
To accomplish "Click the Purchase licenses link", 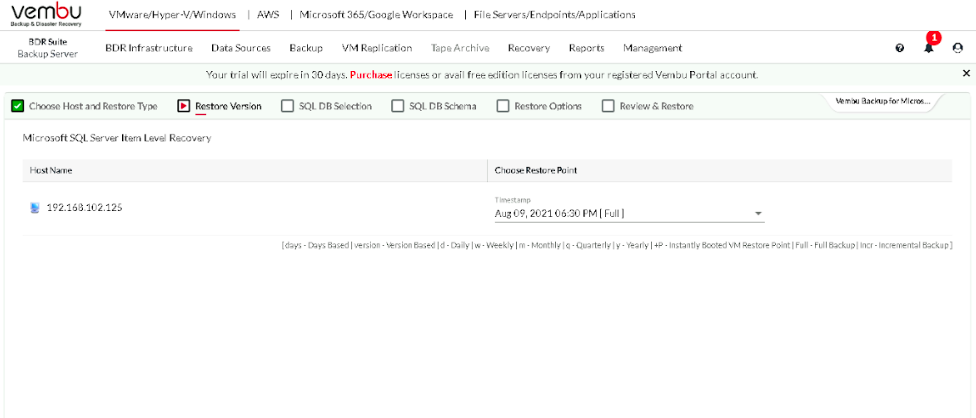I will click(x=371, y=75).
